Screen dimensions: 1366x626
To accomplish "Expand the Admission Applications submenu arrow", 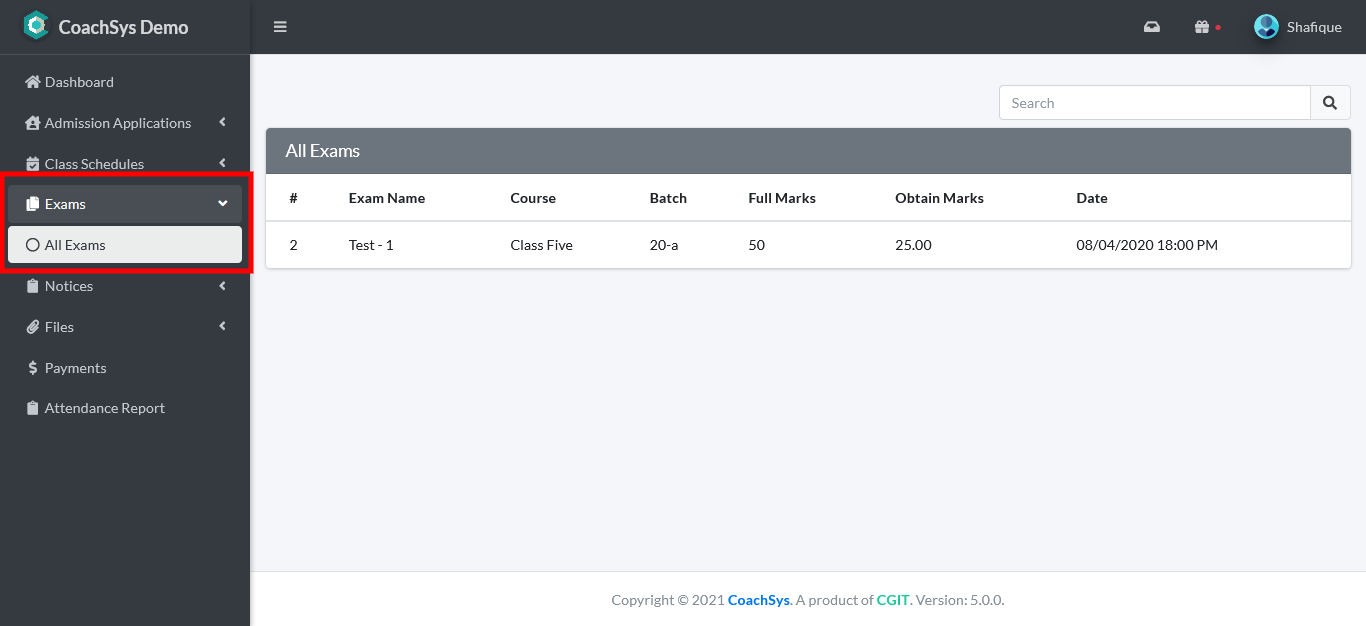I will click(222, 123).
